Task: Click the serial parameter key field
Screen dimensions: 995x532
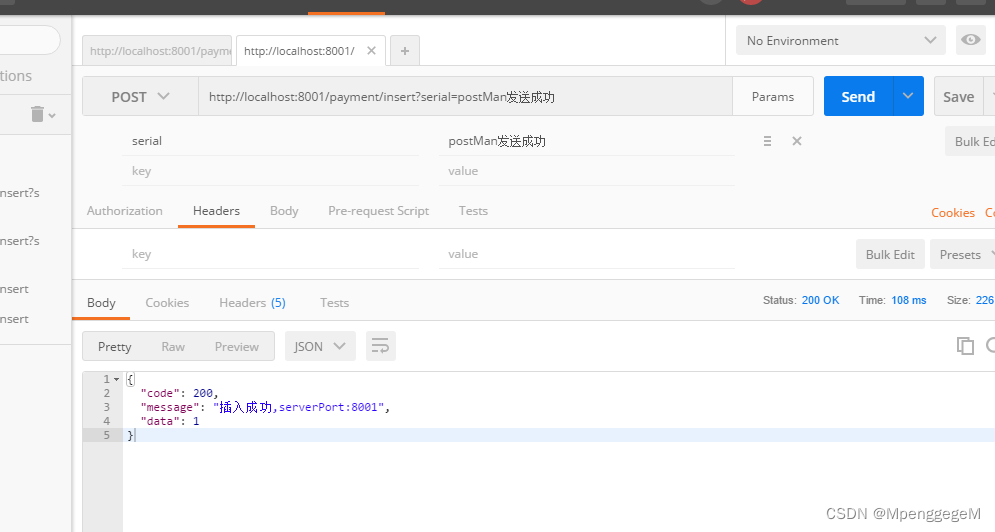Action: point(270,141)
